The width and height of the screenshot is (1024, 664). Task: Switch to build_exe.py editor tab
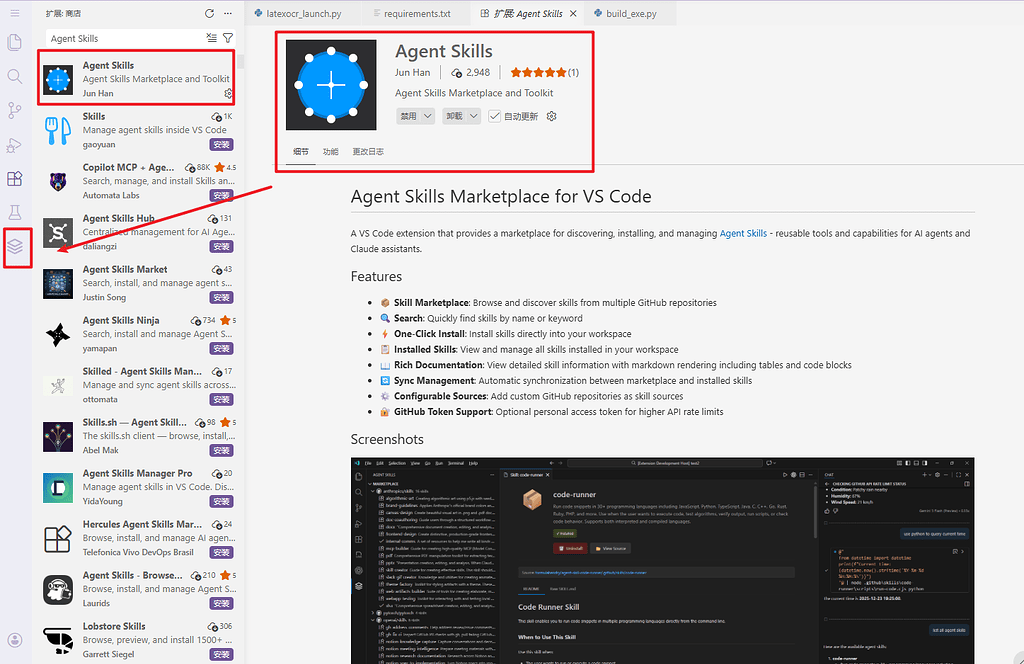pos(631,13)
